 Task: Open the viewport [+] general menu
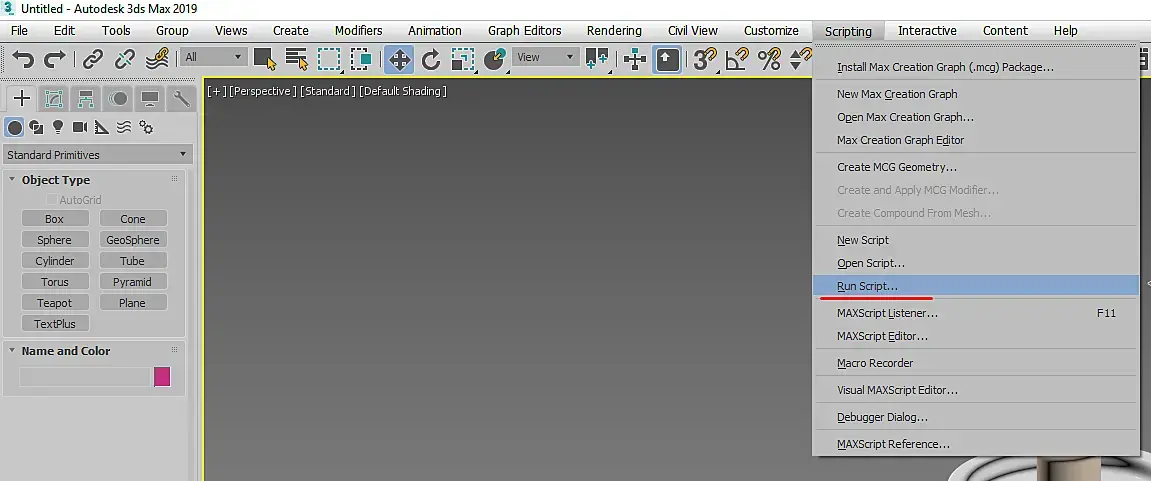217,91
